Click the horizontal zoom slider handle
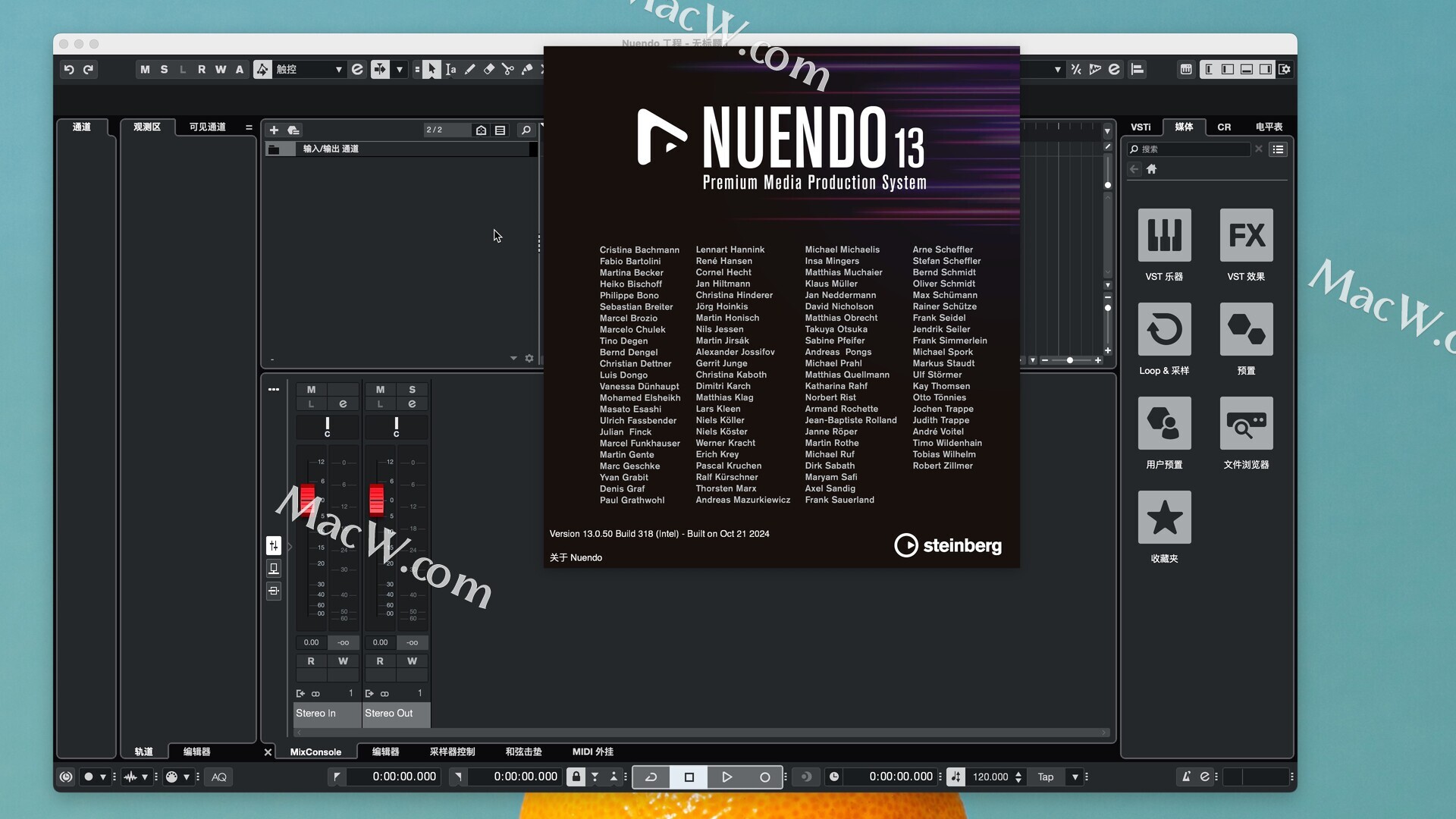Image resolution: width=1456 pixels, height=819 pixels. point(1069,360)
